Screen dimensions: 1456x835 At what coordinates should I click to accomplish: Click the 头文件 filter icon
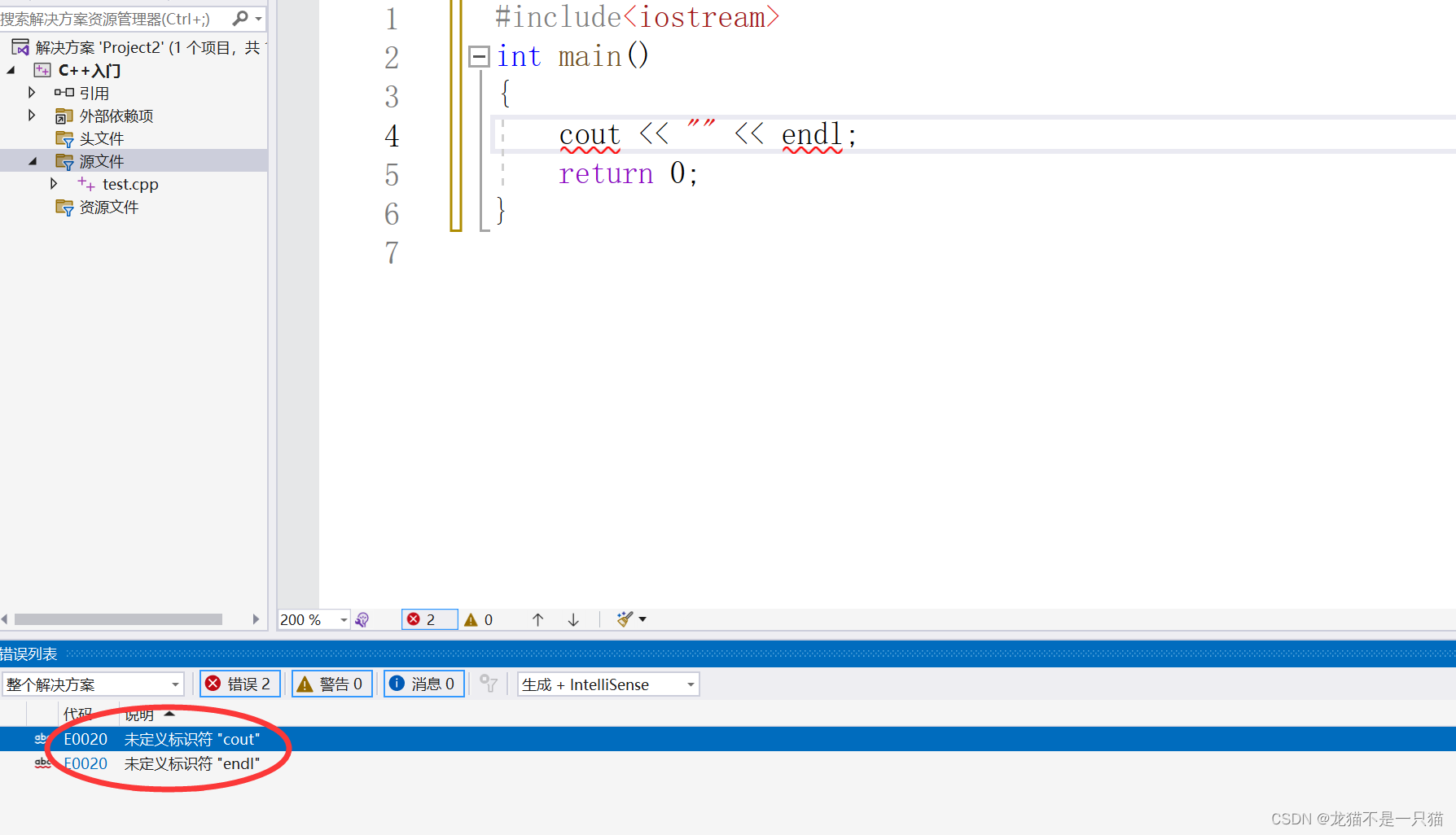pos(64,139)
